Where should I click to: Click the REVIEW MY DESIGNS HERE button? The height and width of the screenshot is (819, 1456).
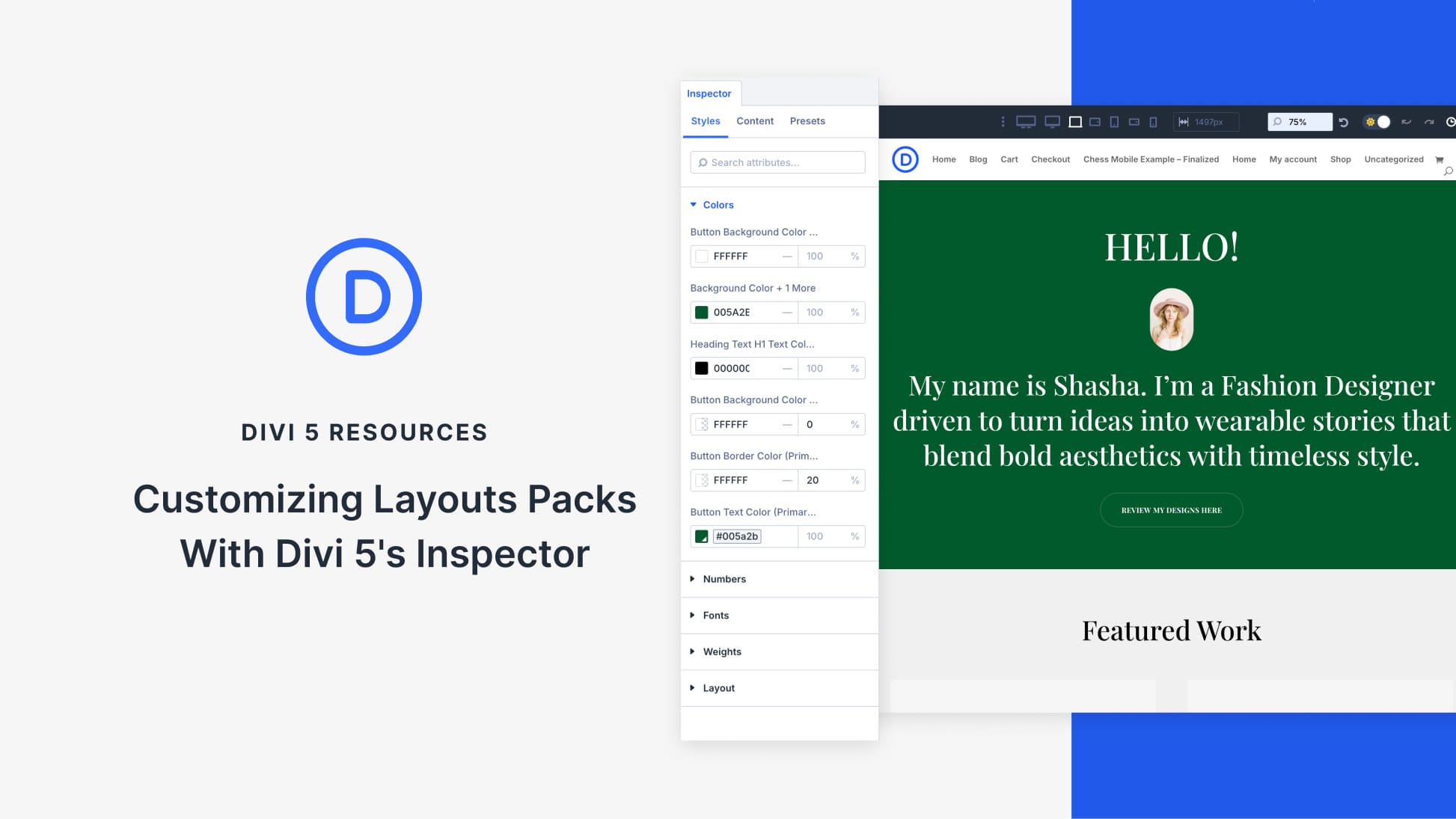(x=1170, y=509)
